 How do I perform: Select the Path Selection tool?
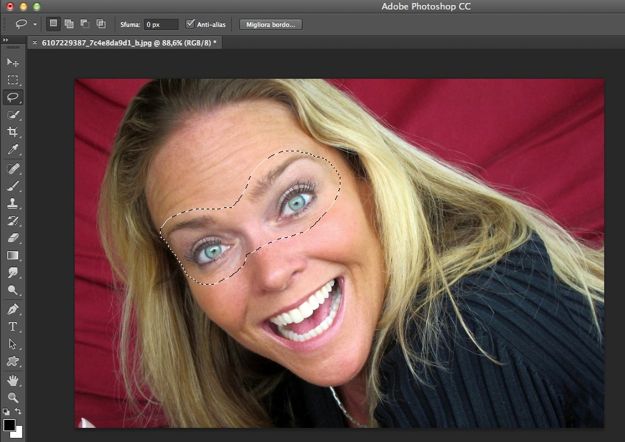click(13, 344)
